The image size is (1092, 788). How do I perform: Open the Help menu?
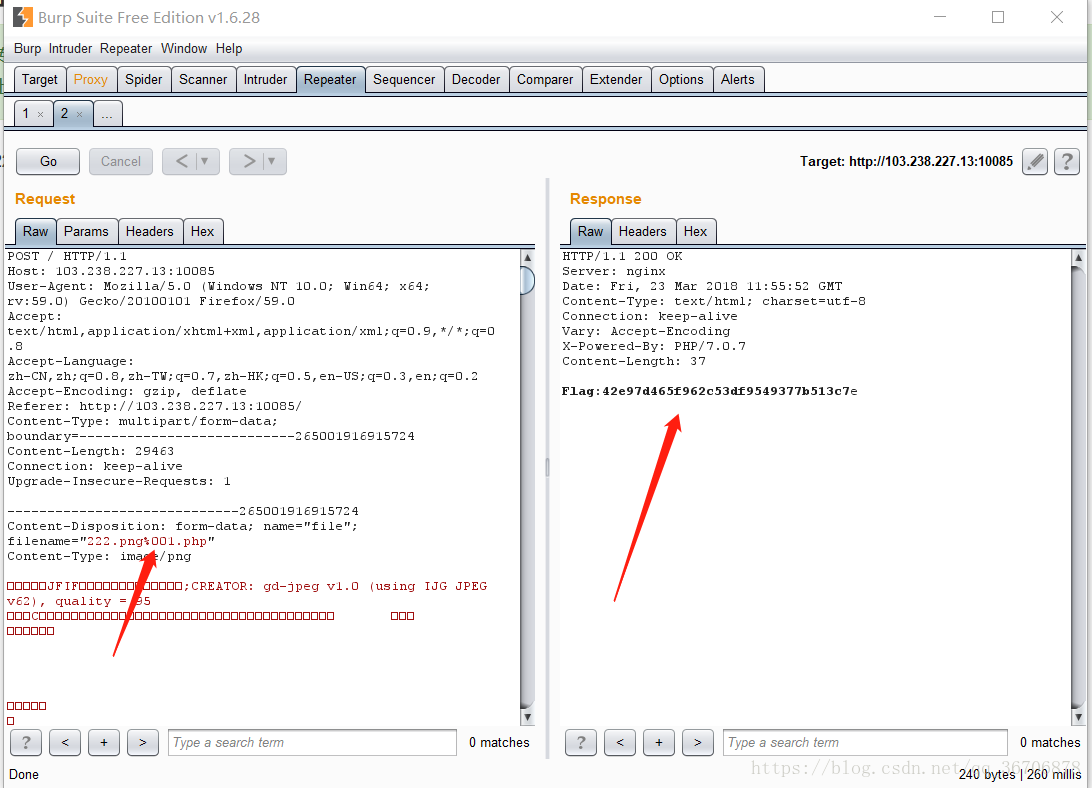click(x=229, y=49)
